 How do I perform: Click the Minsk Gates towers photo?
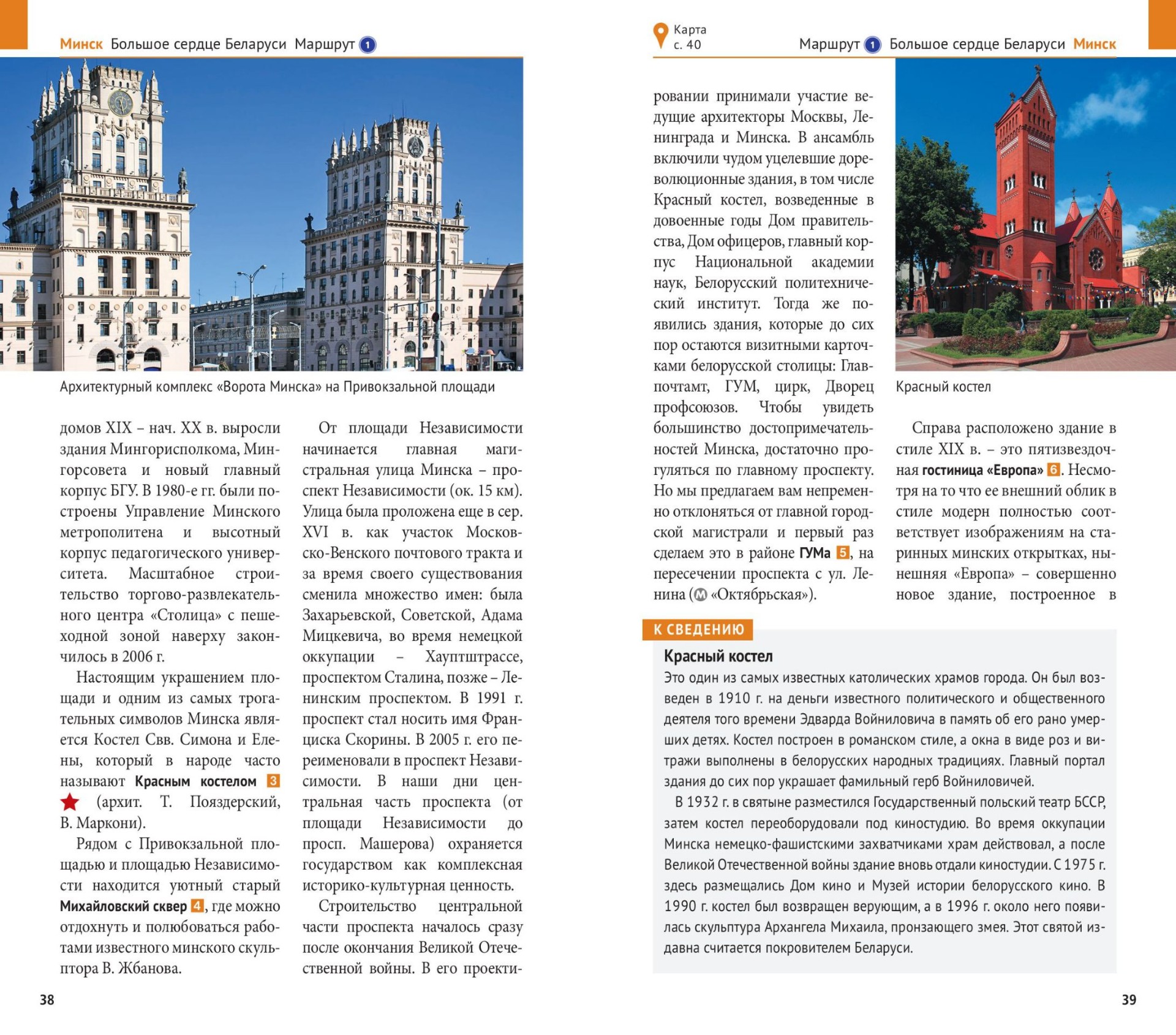262,214
